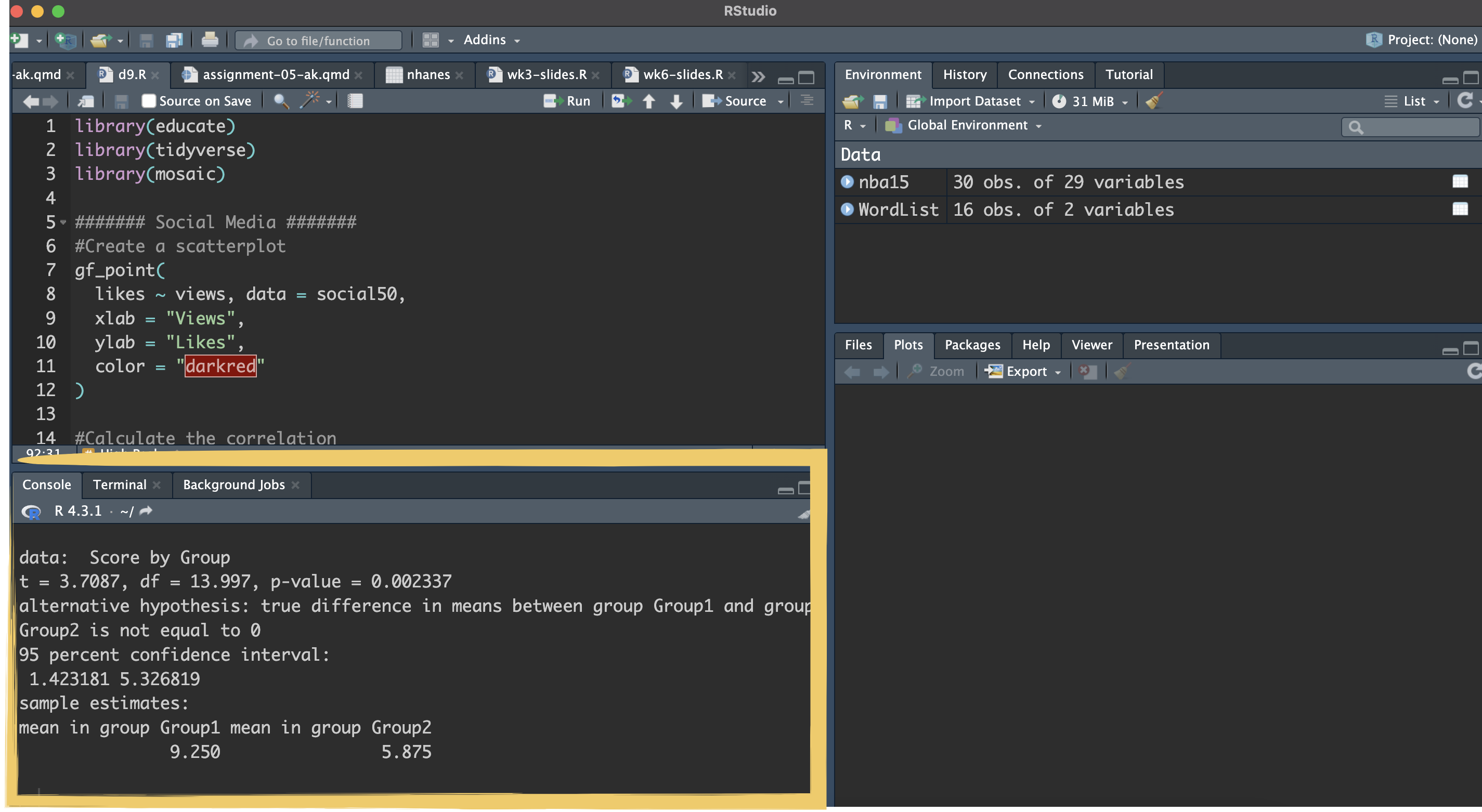Open the Addins dropdown menu
The image size is (1482, 812).
pyautogui.click(x=491, y=40)
